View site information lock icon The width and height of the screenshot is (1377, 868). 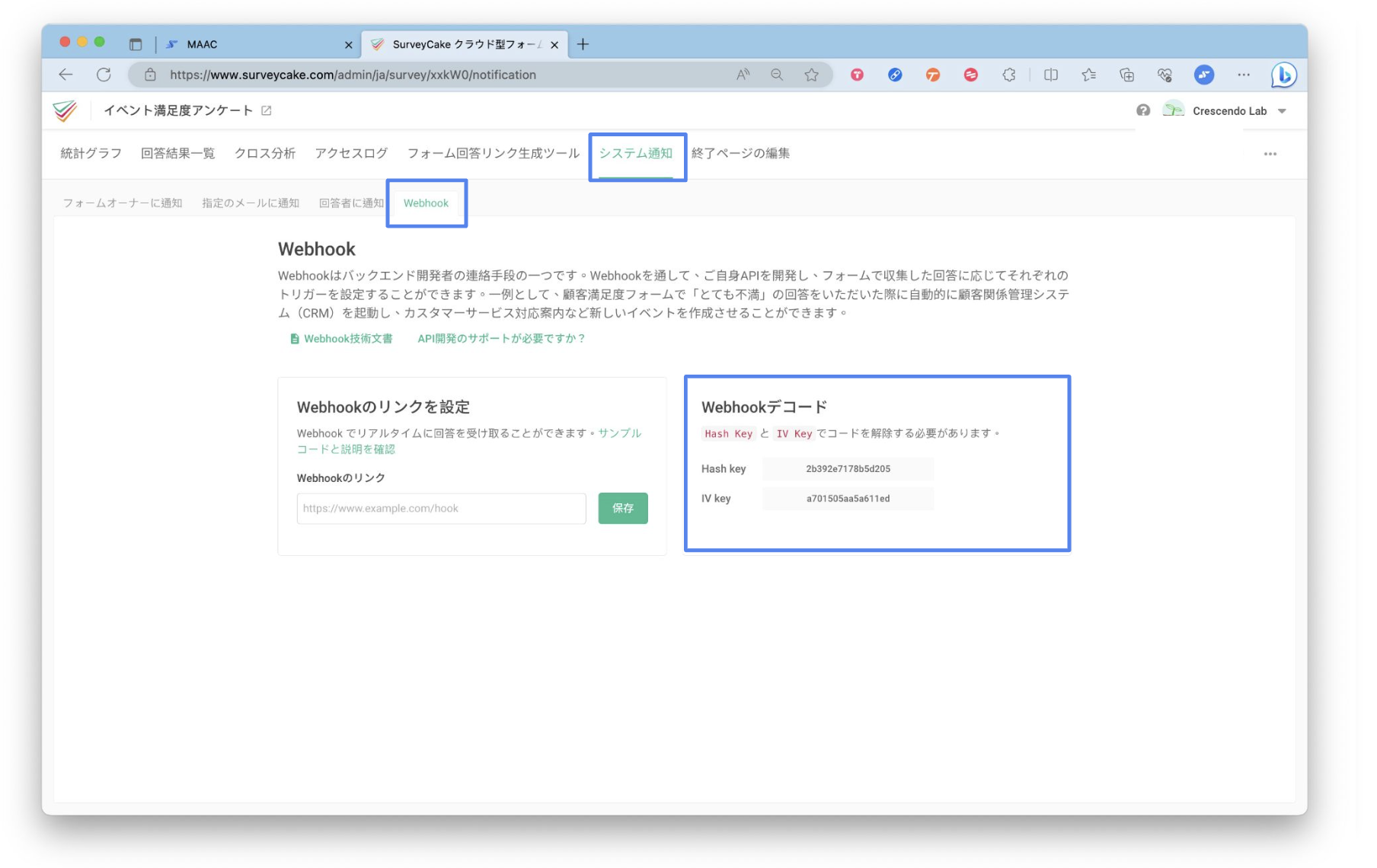pyautogui.click(x=150, y=75)
